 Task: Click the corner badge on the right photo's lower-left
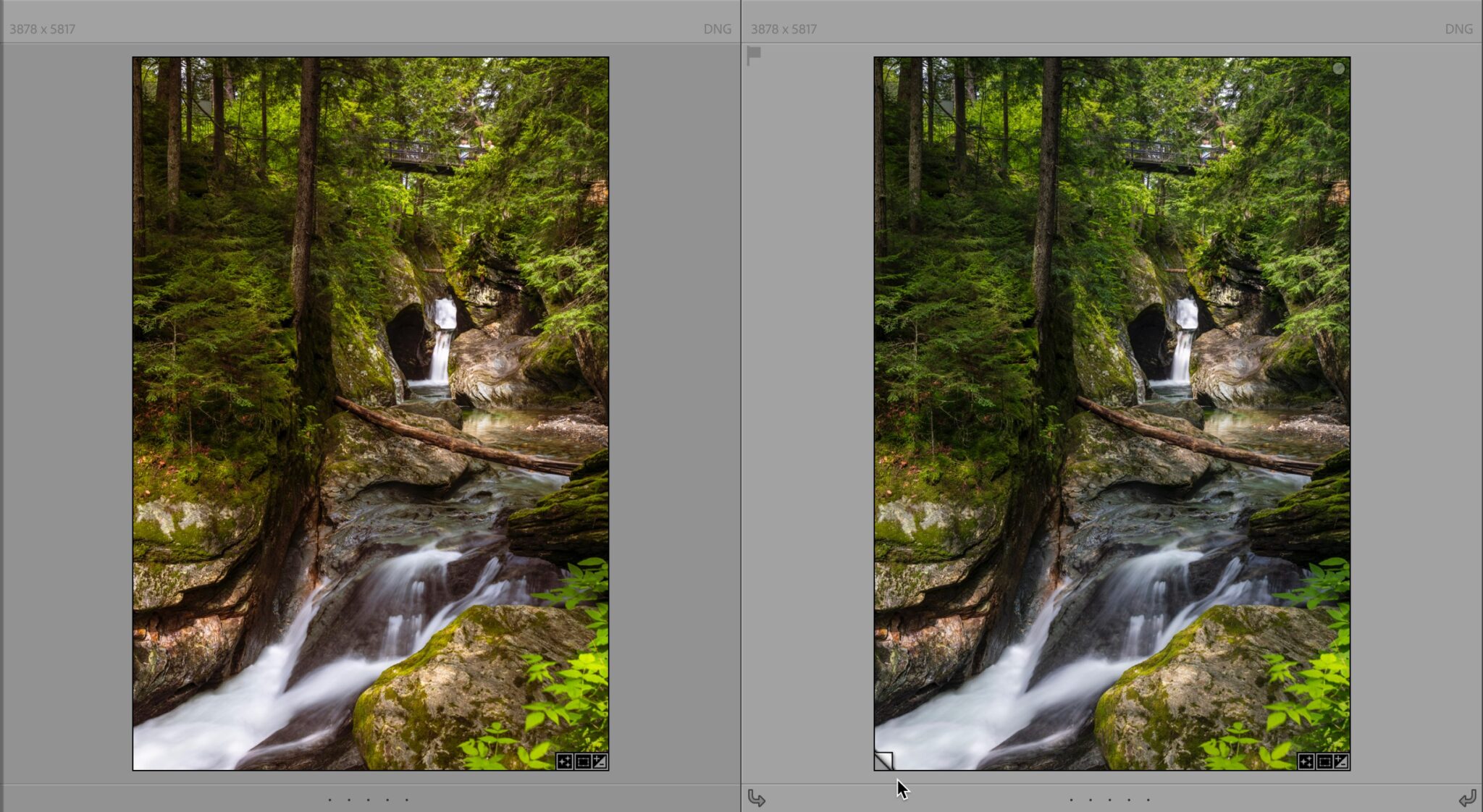point(883,761)
